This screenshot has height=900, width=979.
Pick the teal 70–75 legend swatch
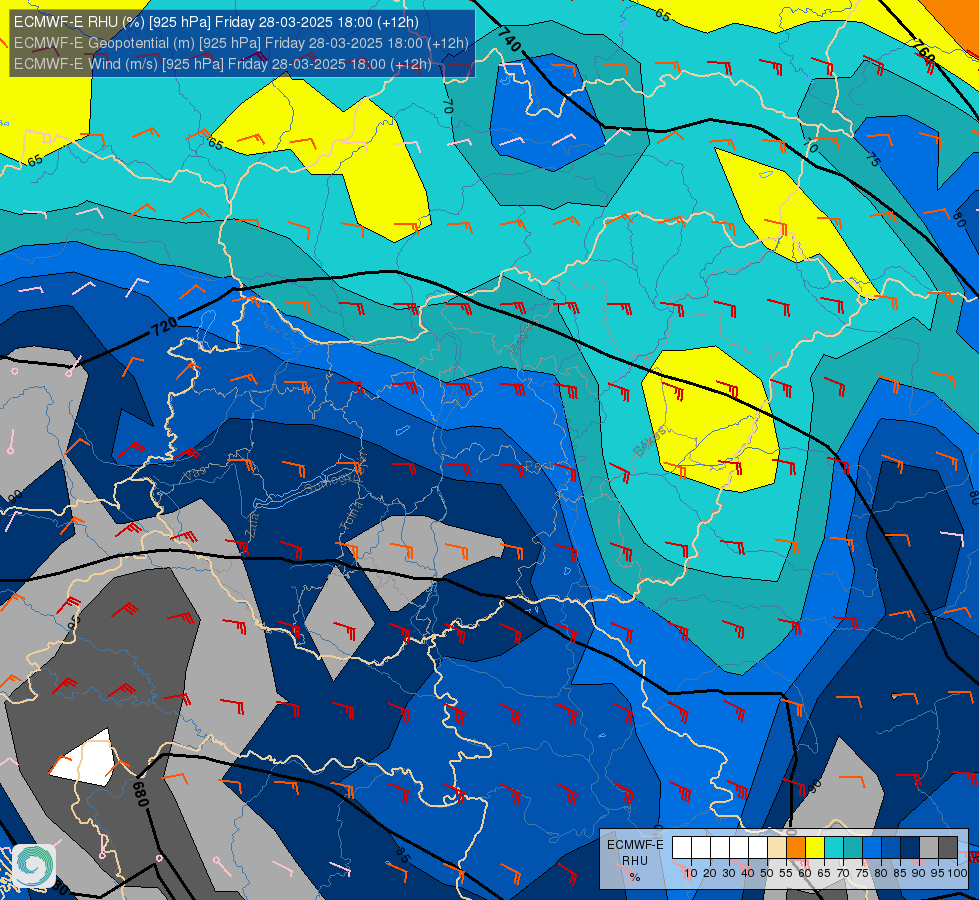tap(853, 848)
